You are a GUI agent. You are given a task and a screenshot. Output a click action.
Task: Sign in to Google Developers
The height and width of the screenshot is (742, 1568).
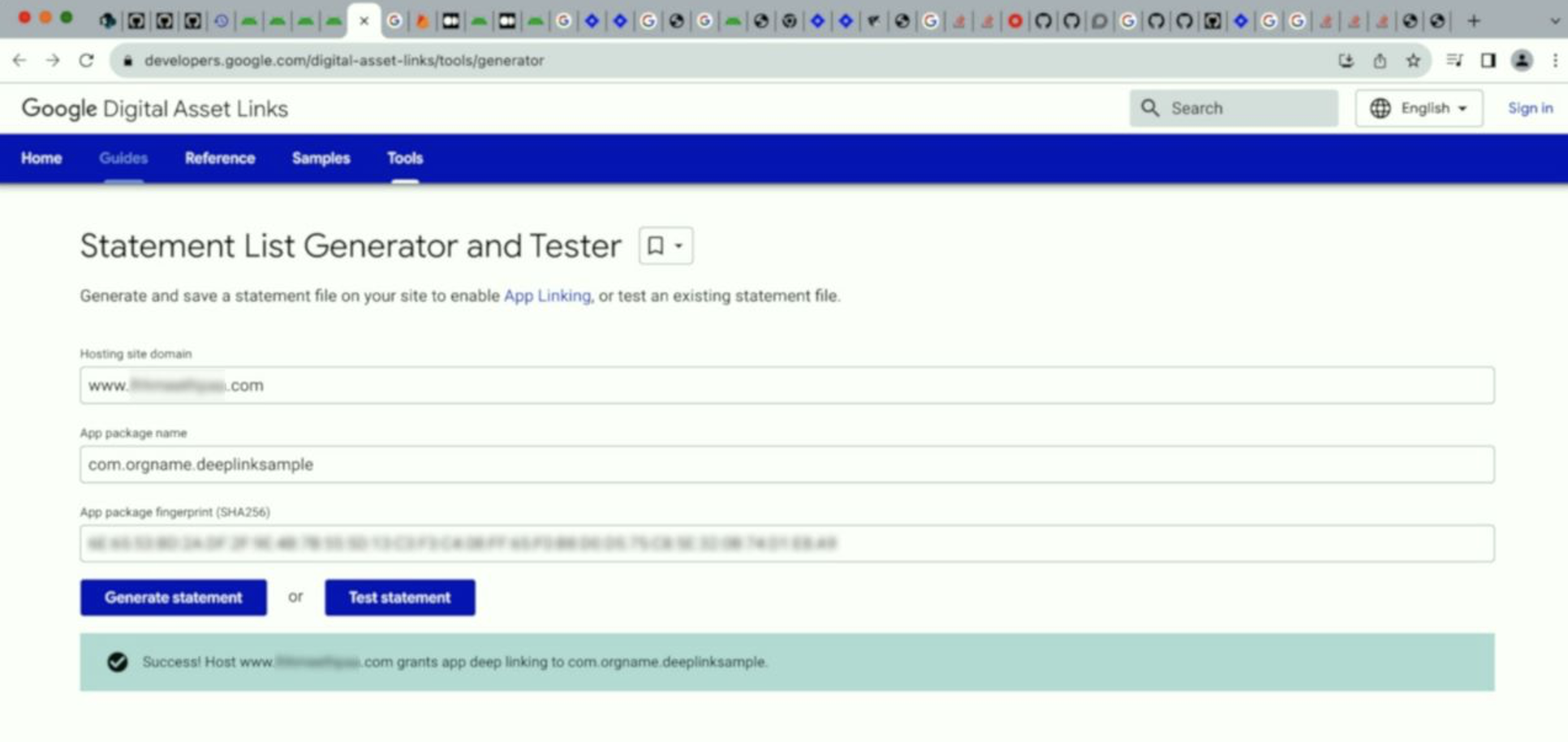(1530, 108)
